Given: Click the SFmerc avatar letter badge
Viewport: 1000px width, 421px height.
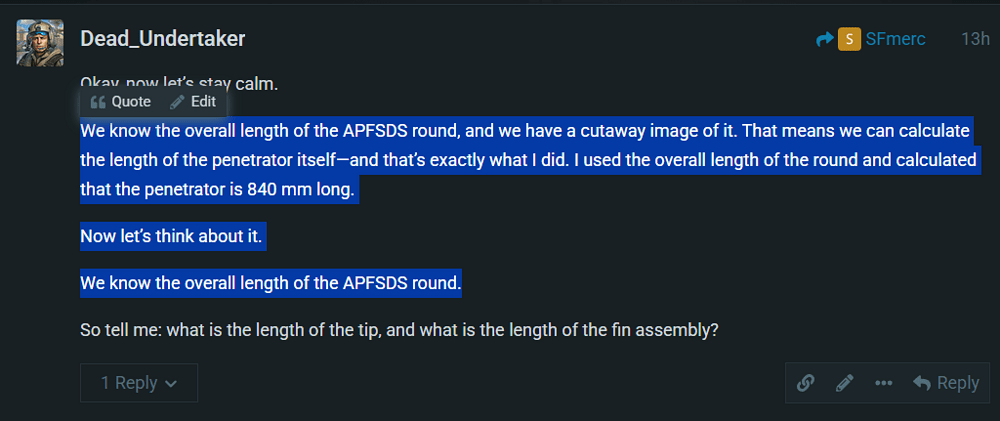Looking at the screenshot, I should tap(849, 40).
